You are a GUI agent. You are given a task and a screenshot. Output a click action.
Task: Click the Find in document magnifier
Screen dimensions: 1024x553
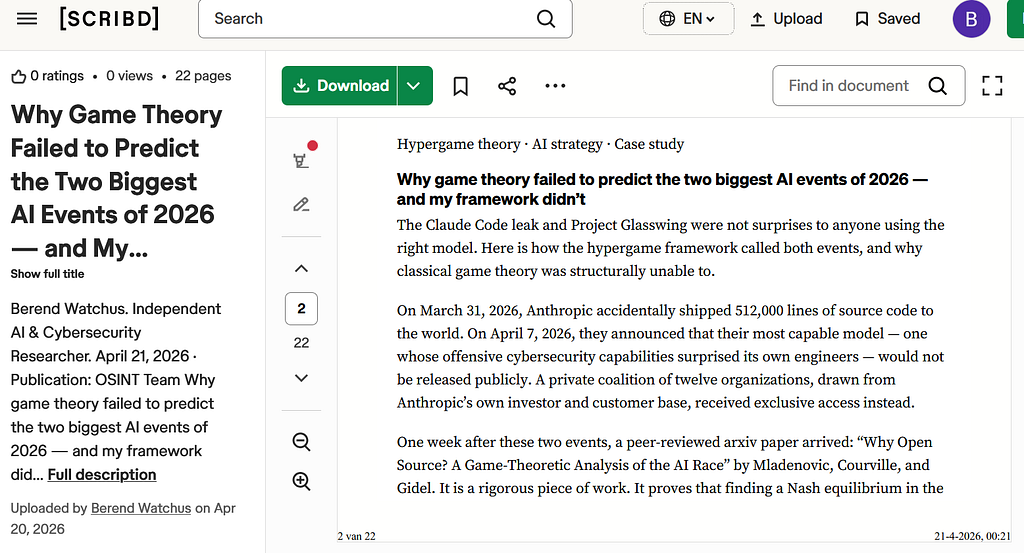pyautogui.click(x=938, y=86)
